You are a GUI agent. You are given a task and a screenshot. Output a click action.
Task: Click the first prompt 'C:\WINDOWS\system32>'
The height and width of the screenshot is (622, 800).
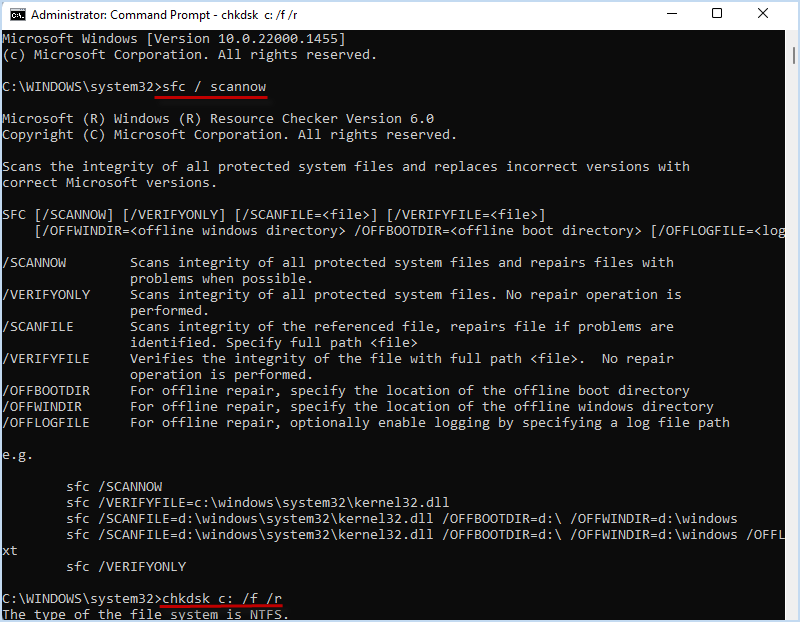[x=82, y=87]
